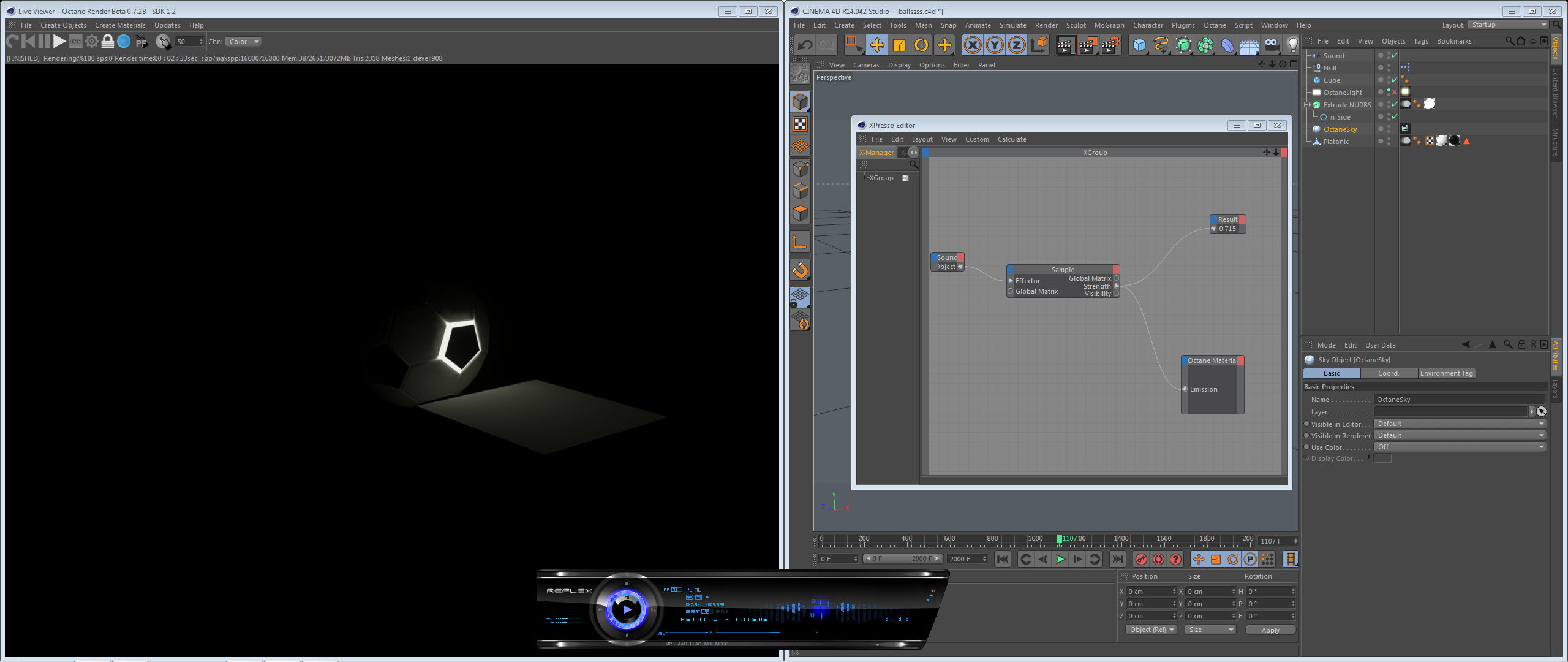1568x662 pixels.
Task: Collapse the Extrude NURBS tree node
Action: point(1307,105)
